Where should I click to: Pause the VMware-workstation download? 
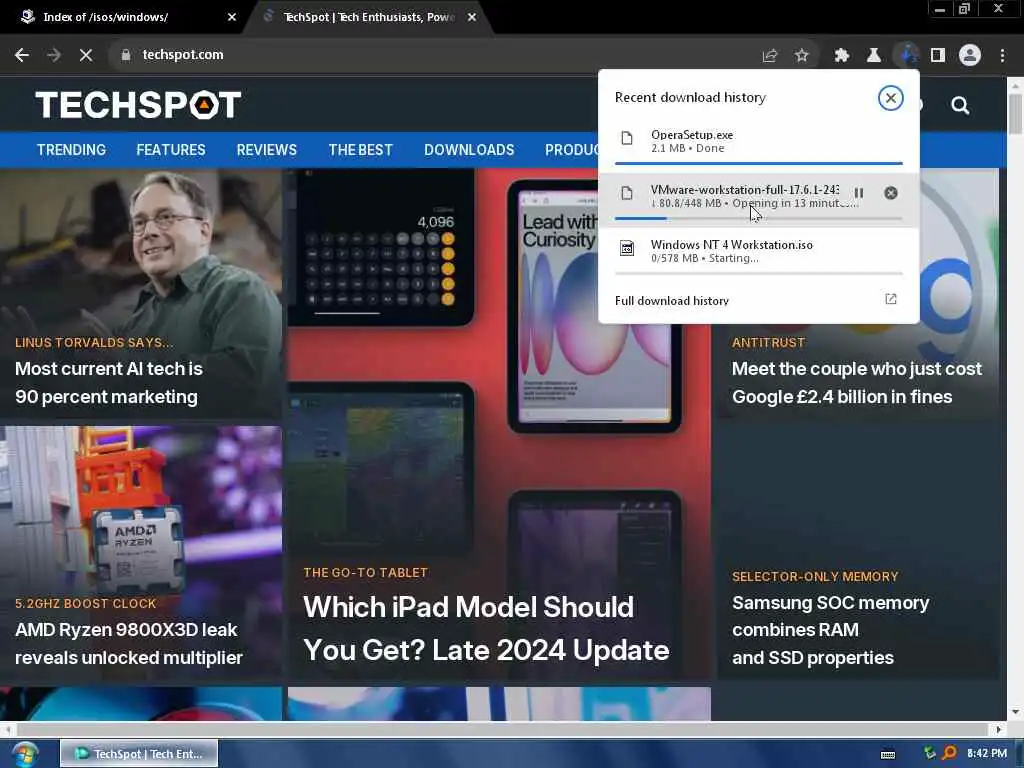pyautogui.click(x=859, y=193)
